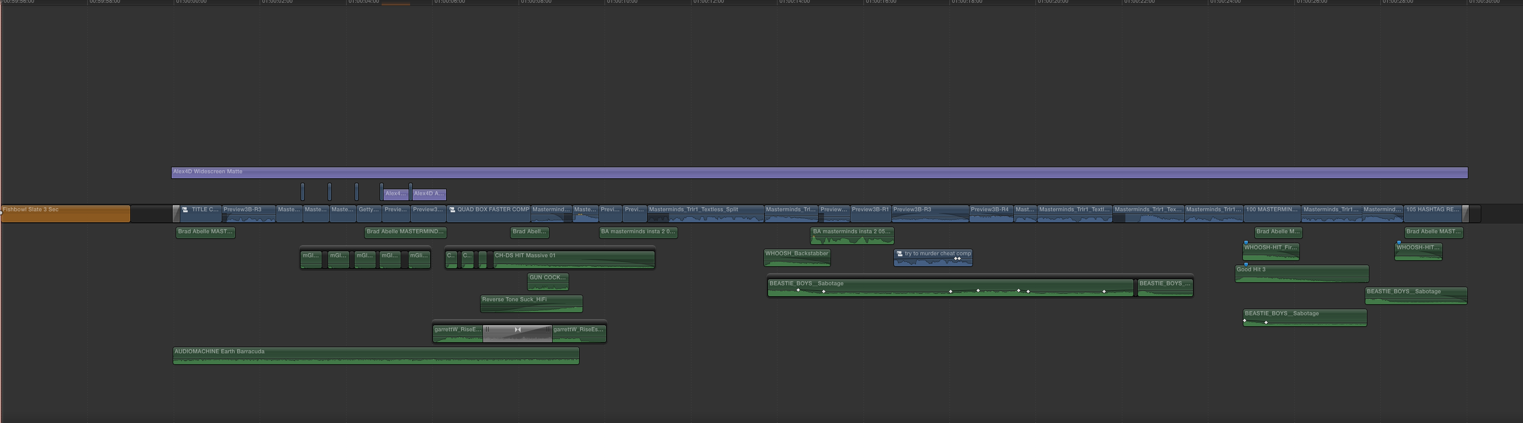Click the blue marker on Good Hit 3 clip
This screenshot has width=1523, height=423.
pos(1246,264)
